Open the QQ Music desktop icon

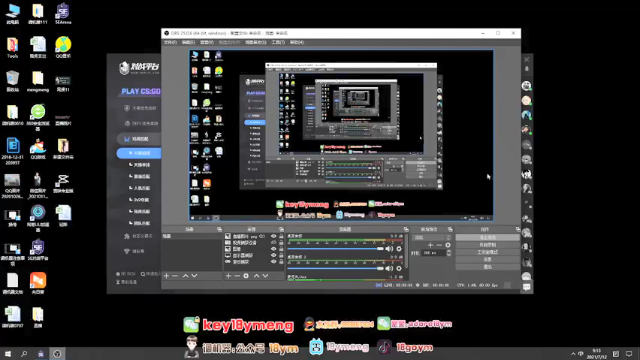(63, 47)
